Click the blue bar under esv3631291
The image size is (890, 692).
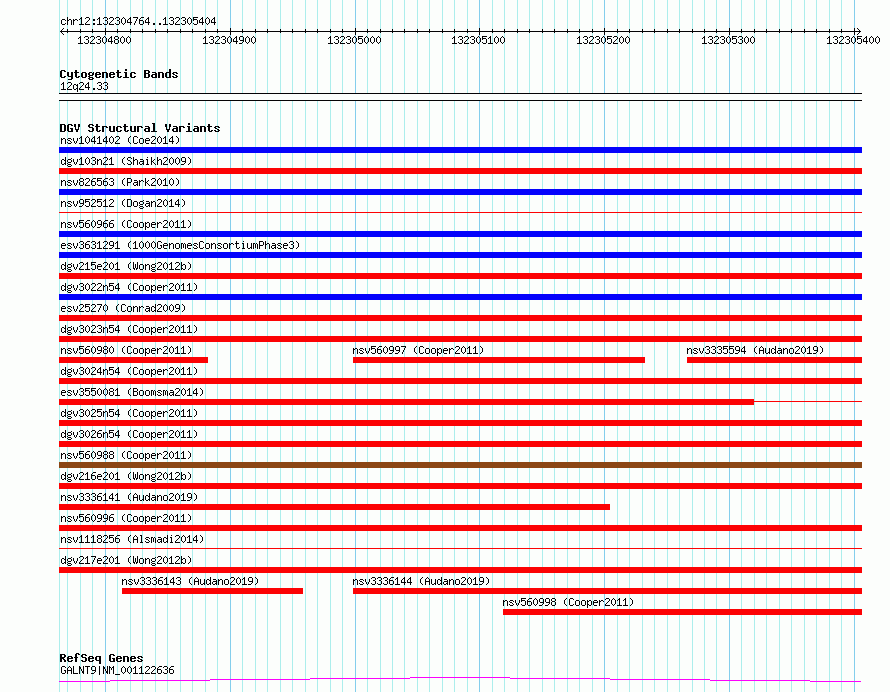pyautogui.click(x=460, y=255)
